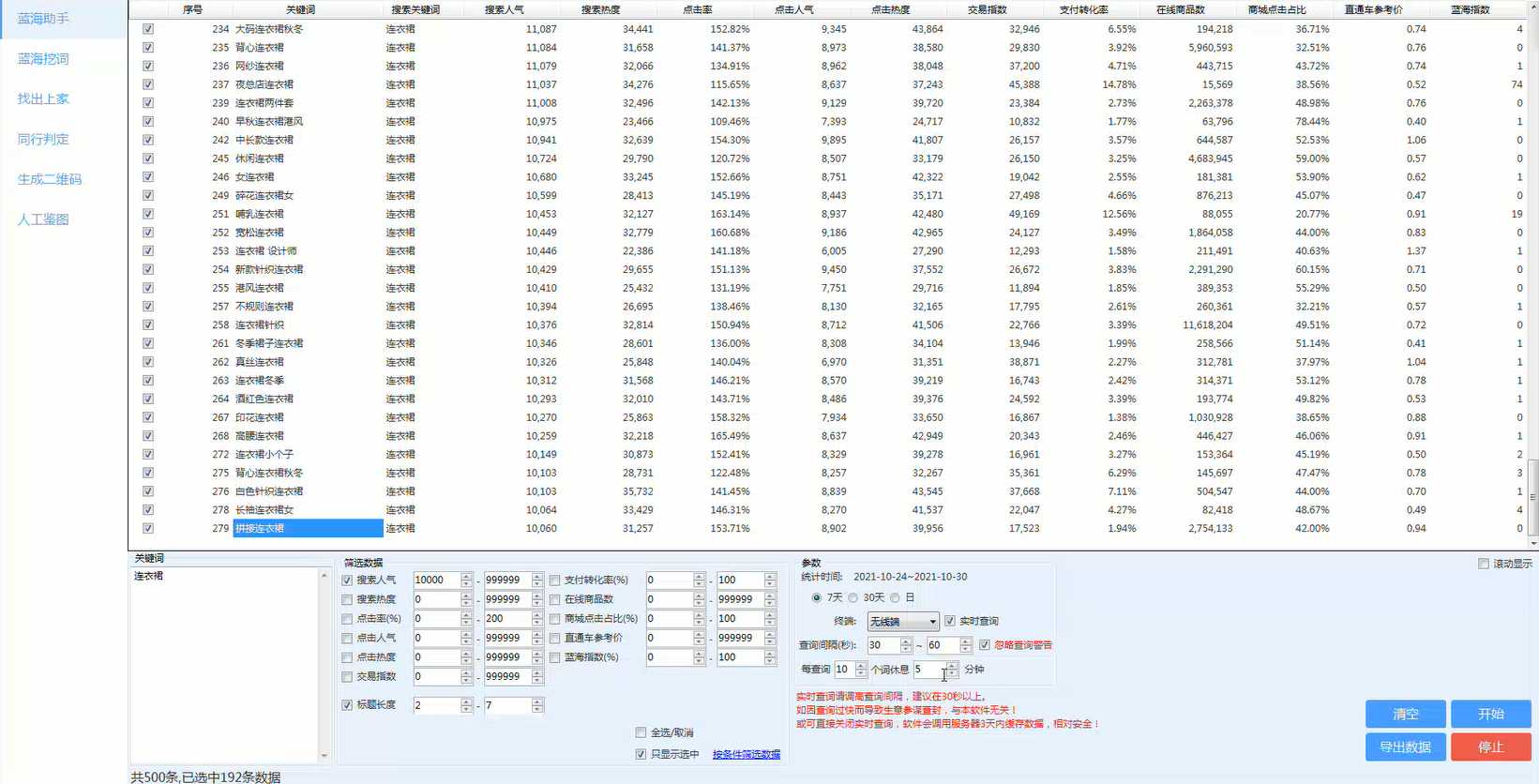Click the 导出数据 button
The width and height of the screenshot is (1539, 784).
(1405, 747)
